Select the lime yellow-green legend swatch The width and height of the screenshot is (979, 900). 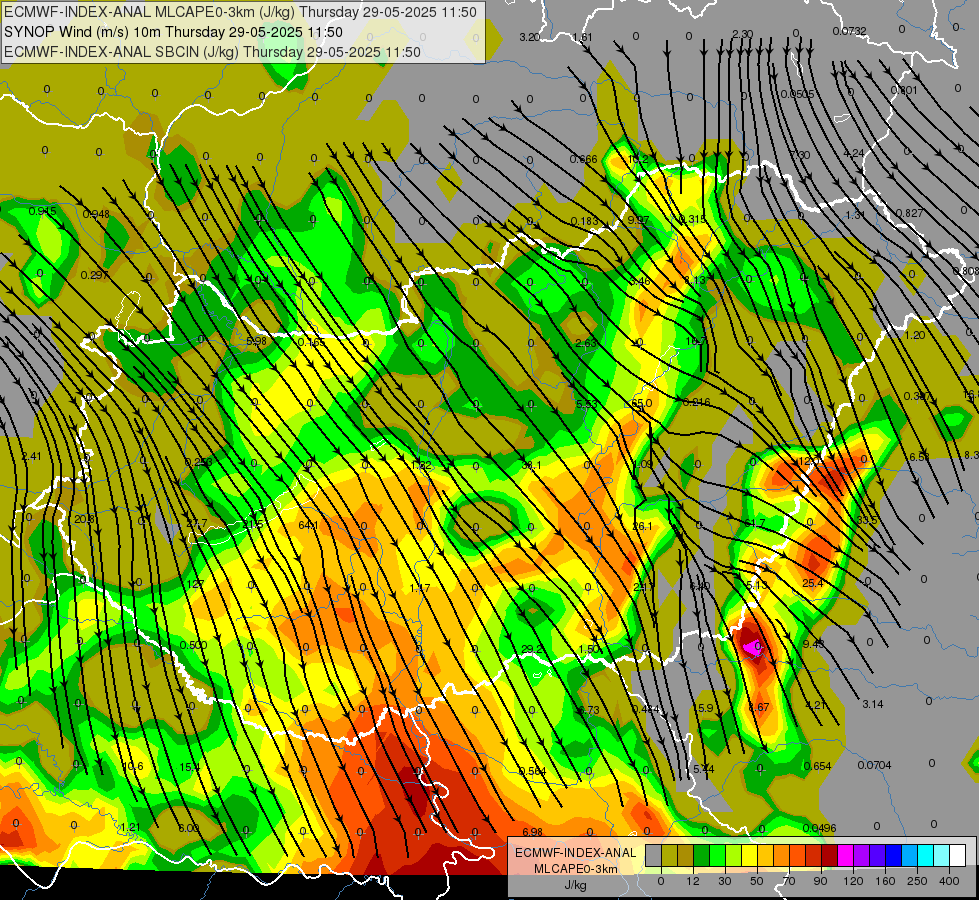pos(733,855)
